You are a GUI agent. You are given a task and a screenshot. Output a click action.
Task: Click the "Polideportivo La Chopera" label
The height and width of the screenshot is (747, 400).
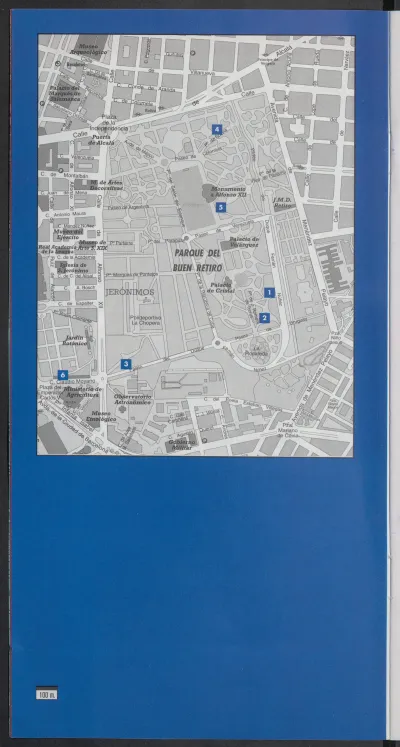146,320
